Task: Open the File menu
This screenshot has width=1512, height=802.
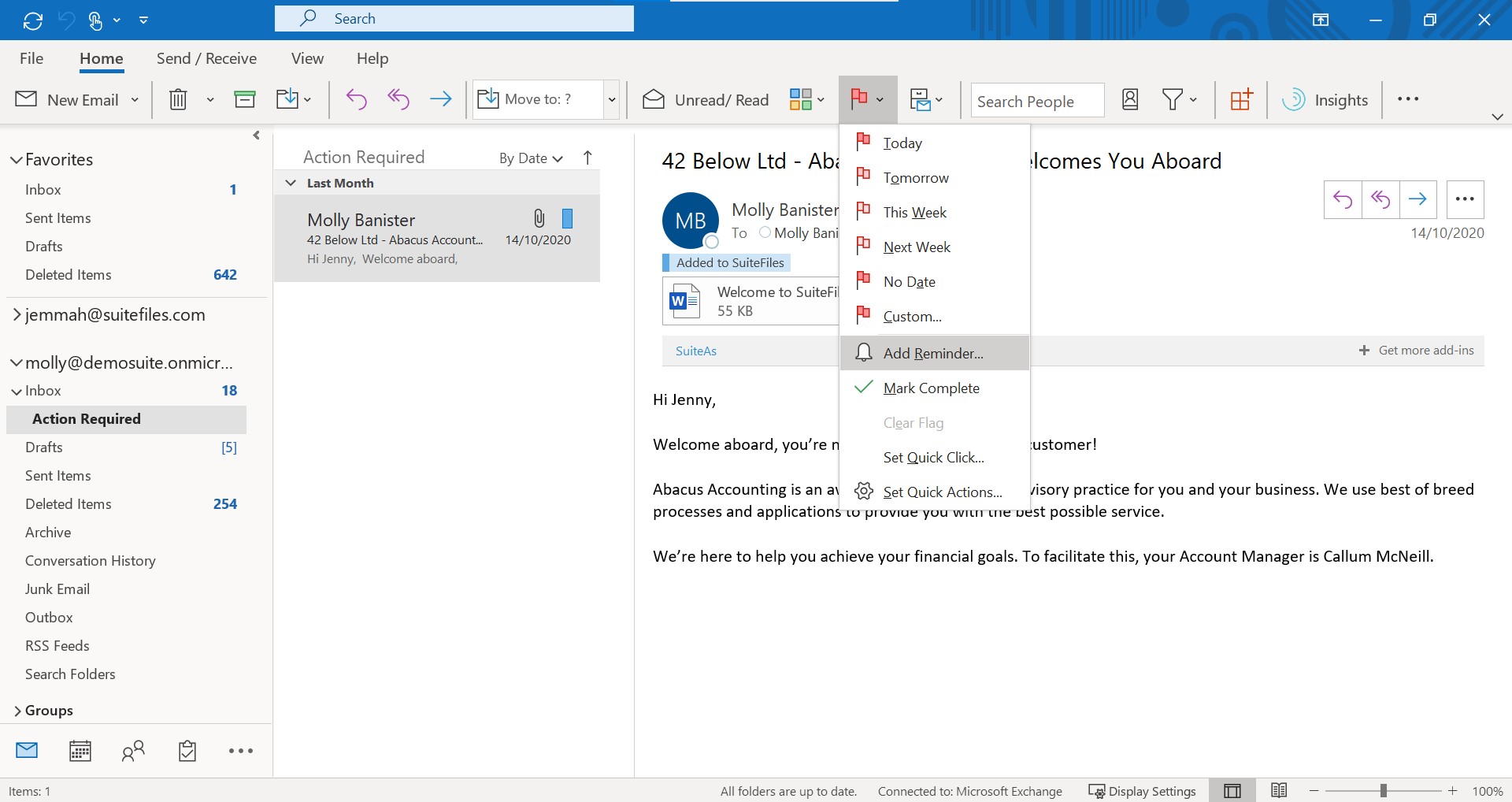Action: 31,58
